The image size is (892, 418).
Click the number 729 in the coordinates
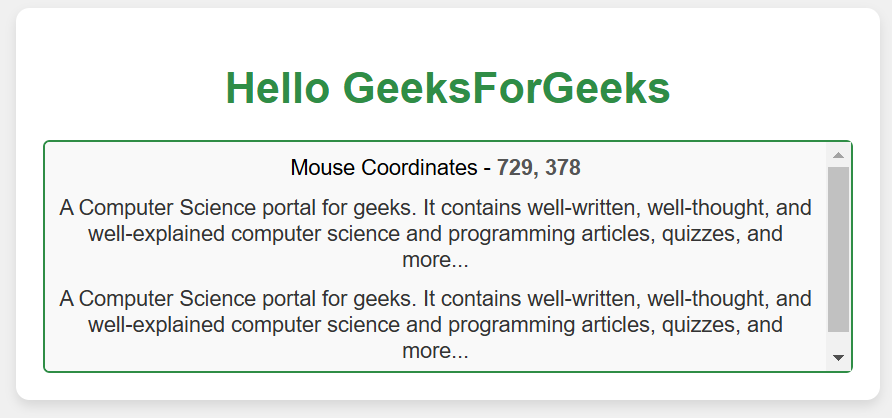click(514, 168)
